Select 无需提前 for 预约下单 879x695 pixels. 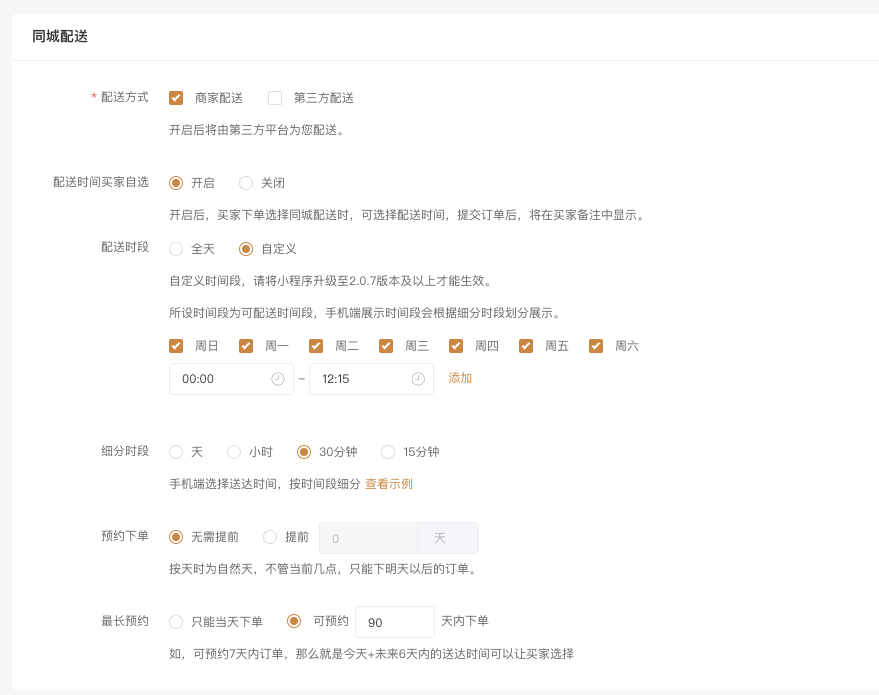coord(176,537)
